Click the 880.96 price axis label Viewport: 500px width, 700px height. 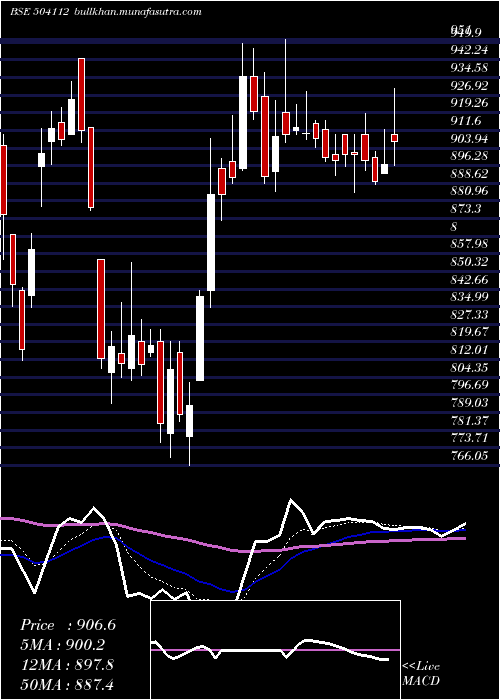(x=469, y=191)
